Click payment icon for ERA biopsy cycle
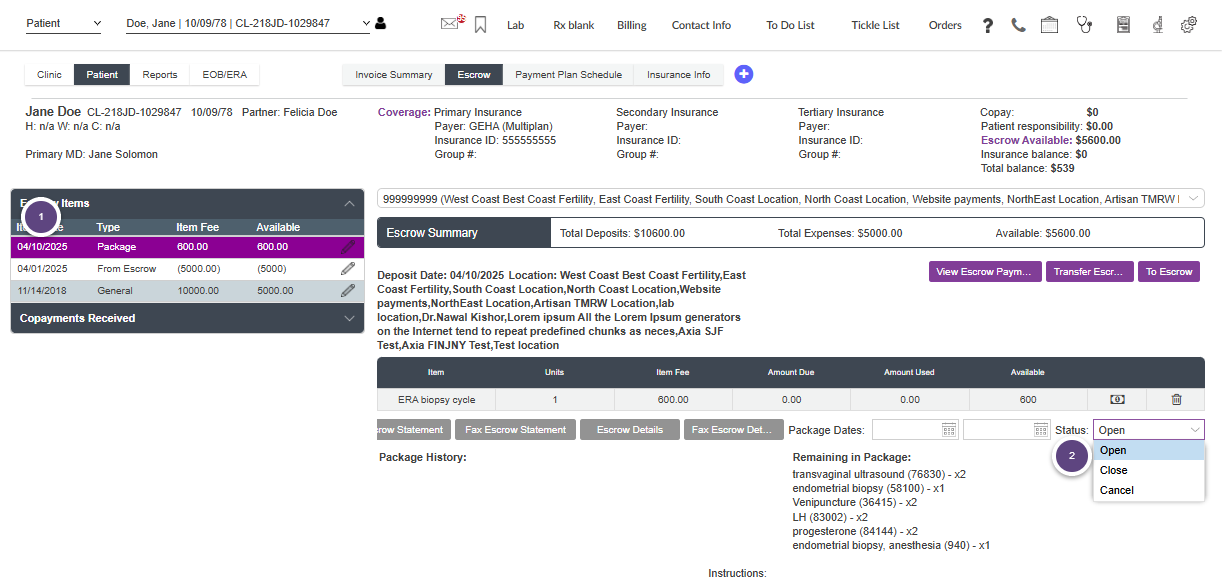 point(1117,400)
